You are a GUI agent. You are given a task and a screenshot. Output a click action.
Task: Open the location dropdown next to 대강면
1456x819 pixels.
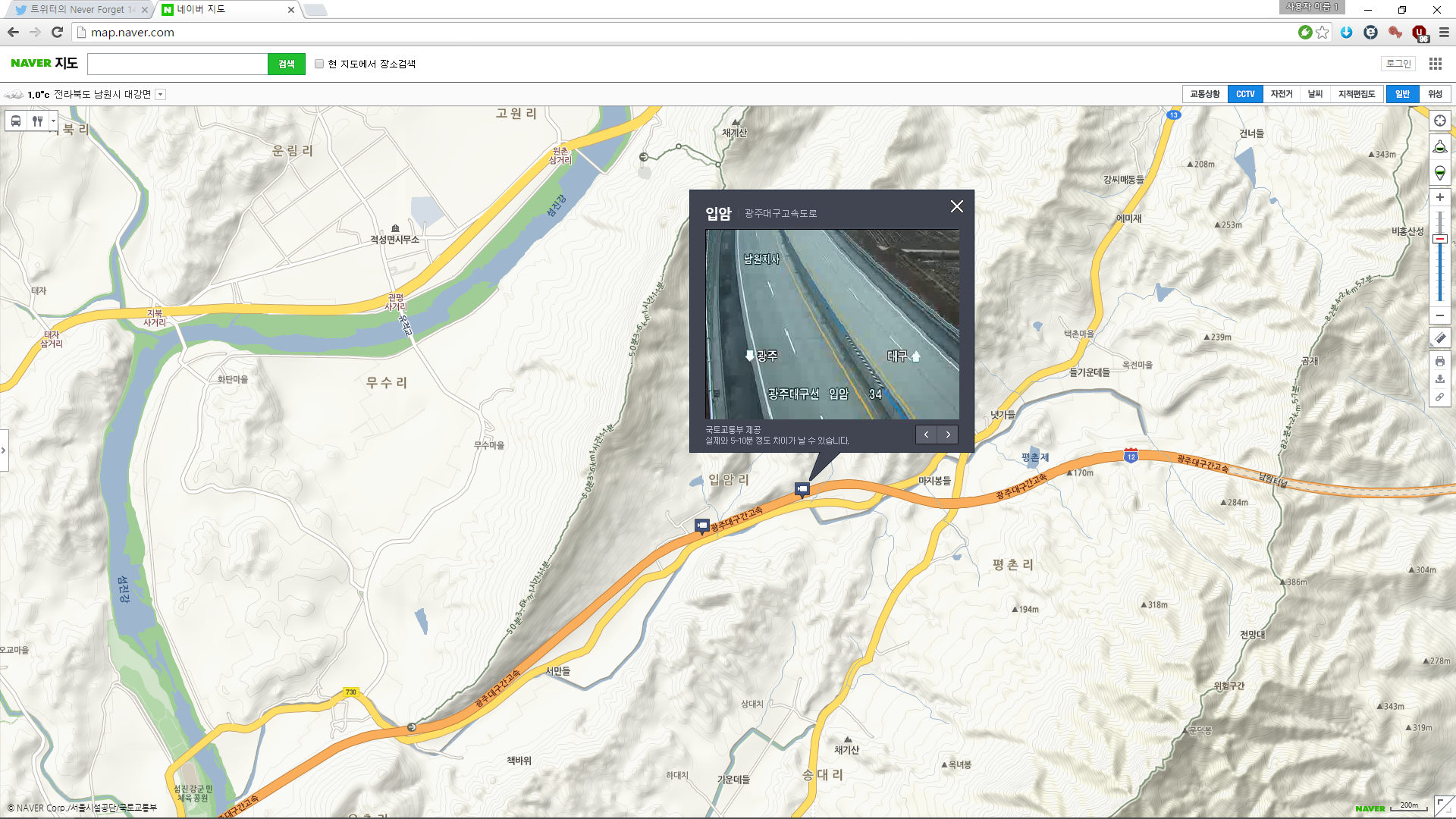pyautogui.click(x=160, y=95)
